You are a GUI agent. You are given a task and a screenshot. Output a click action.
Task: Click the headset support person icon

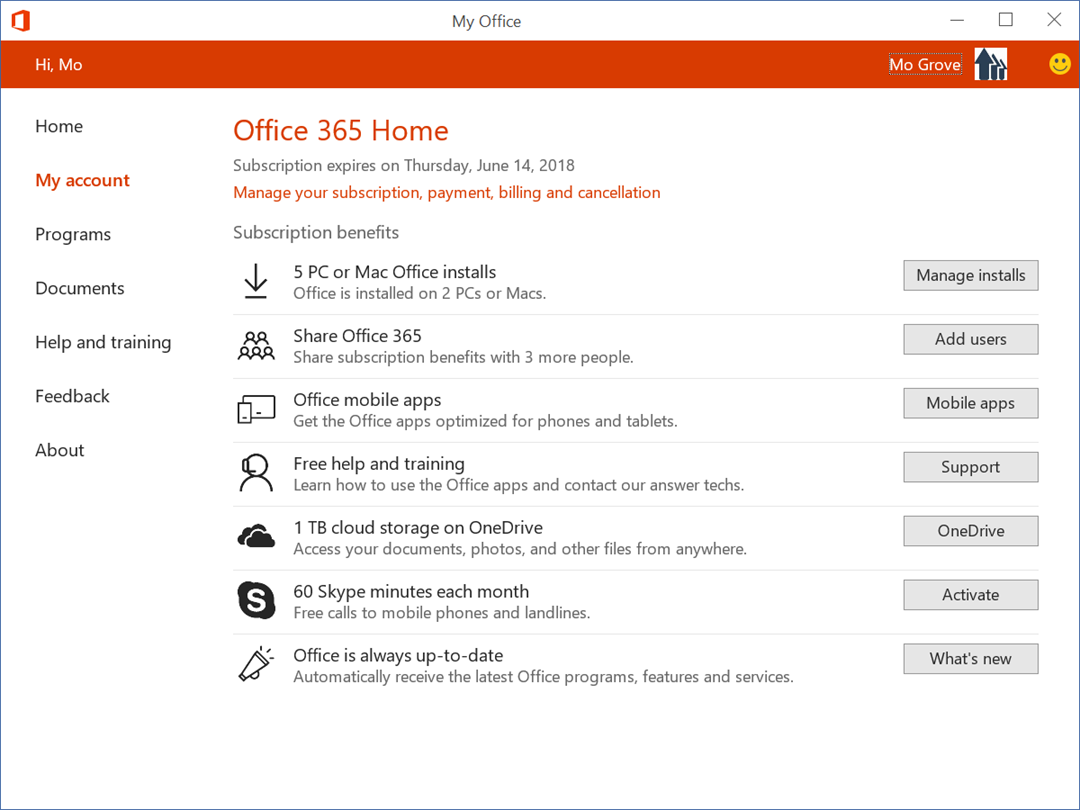tap(256, 472)
